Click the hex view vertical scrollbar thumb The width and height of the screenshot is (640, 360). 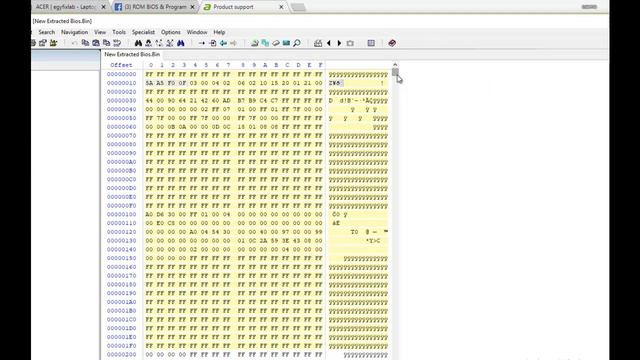pyautogui.click(x=395, y=72)
